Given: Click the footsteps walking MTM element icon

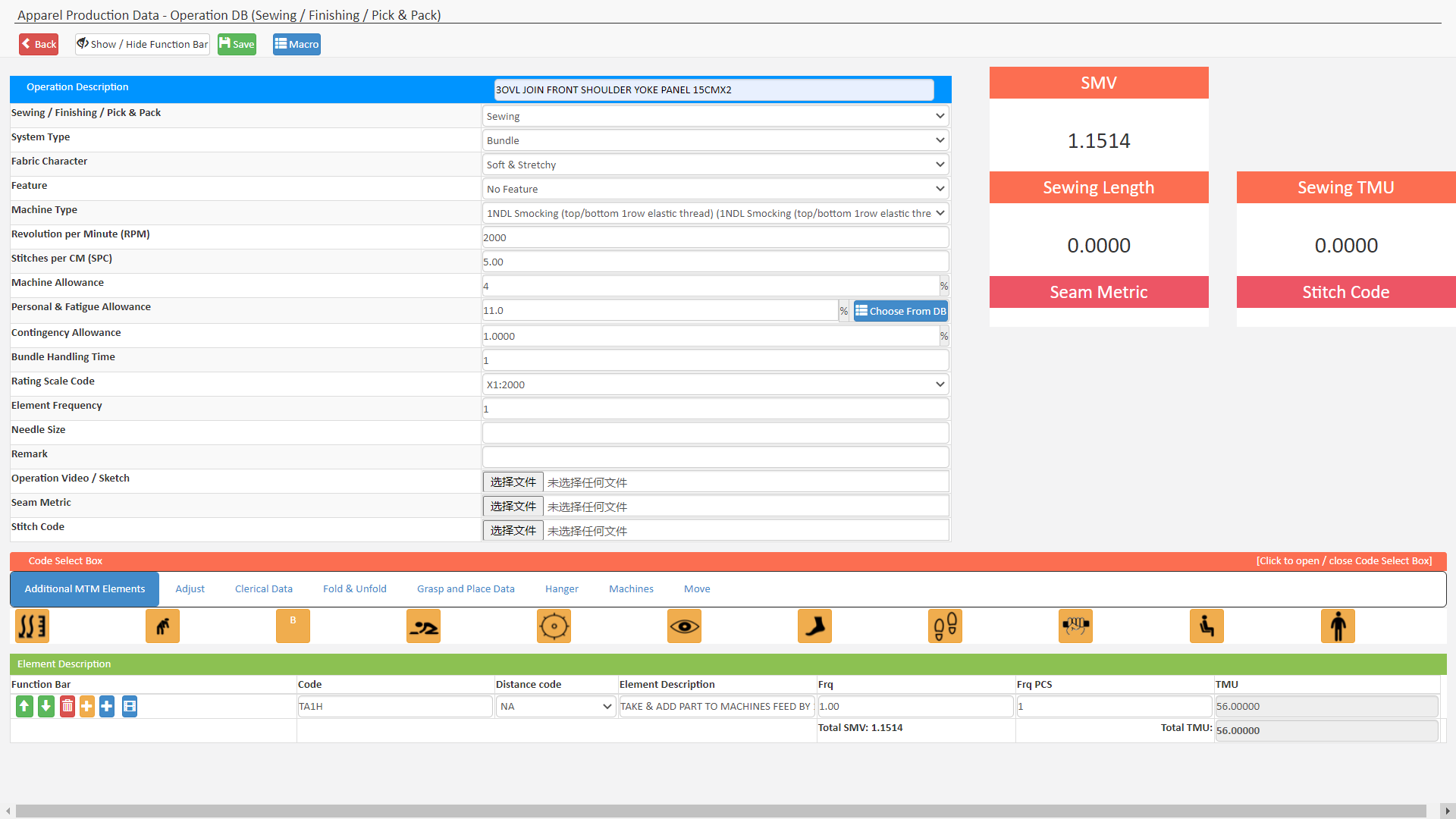Looking at the screenshot, I should pyautogui.click(x=945, y=626).
